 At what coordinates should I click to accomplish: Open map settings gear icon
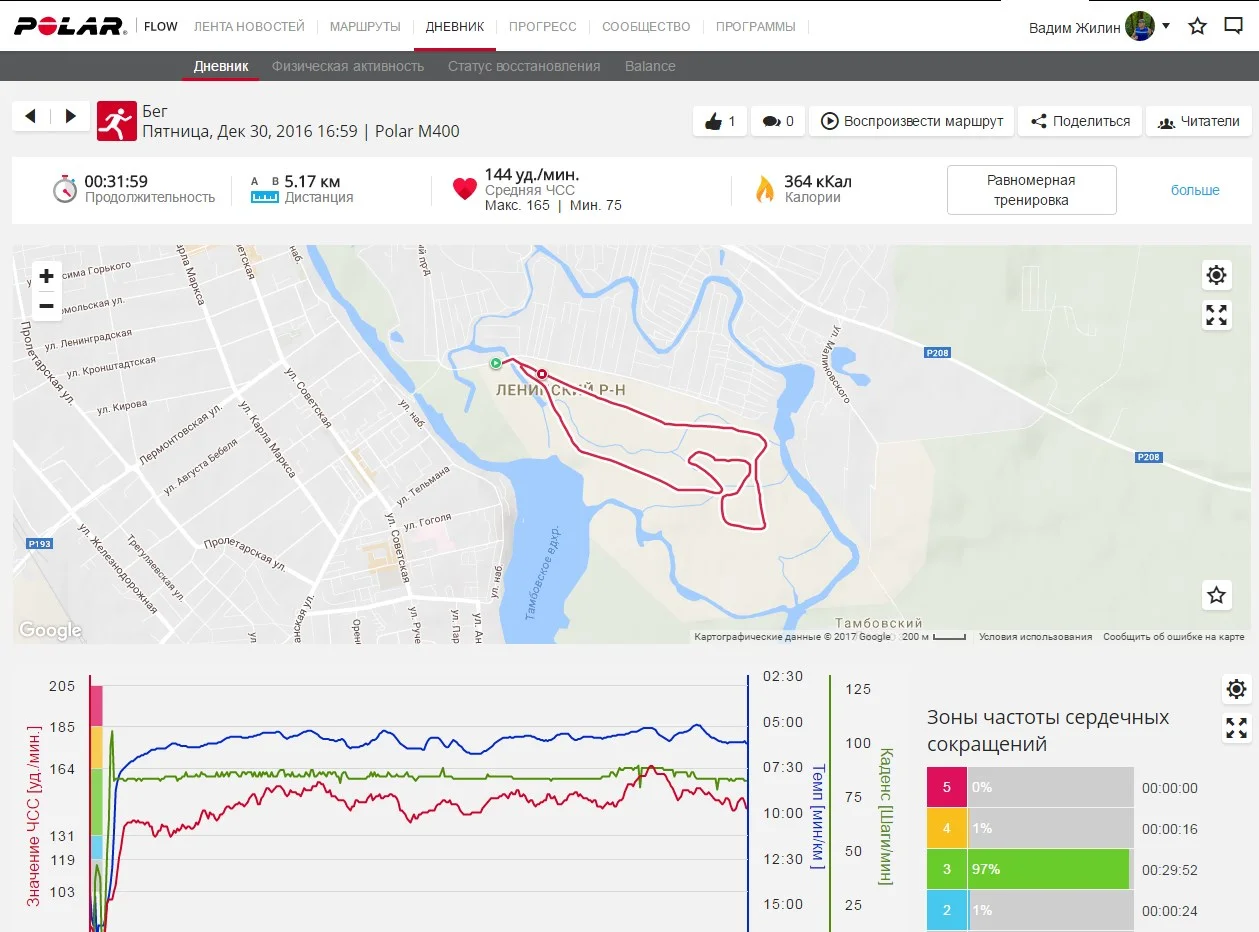(1216, 275)
